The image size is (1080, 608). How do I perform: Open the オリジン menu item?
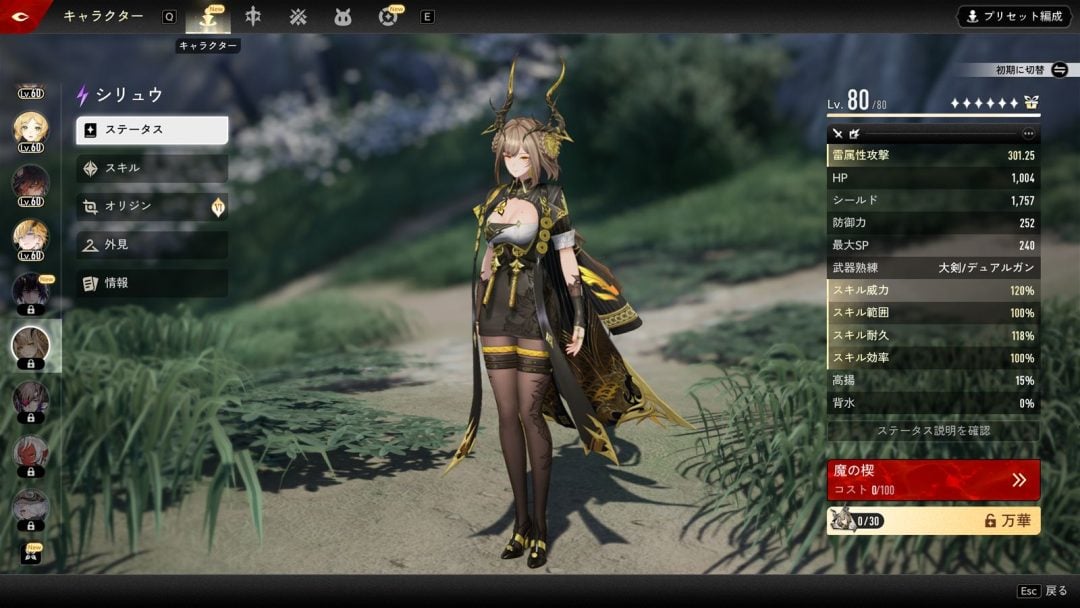pyautogui.click(x=152, y=206)
